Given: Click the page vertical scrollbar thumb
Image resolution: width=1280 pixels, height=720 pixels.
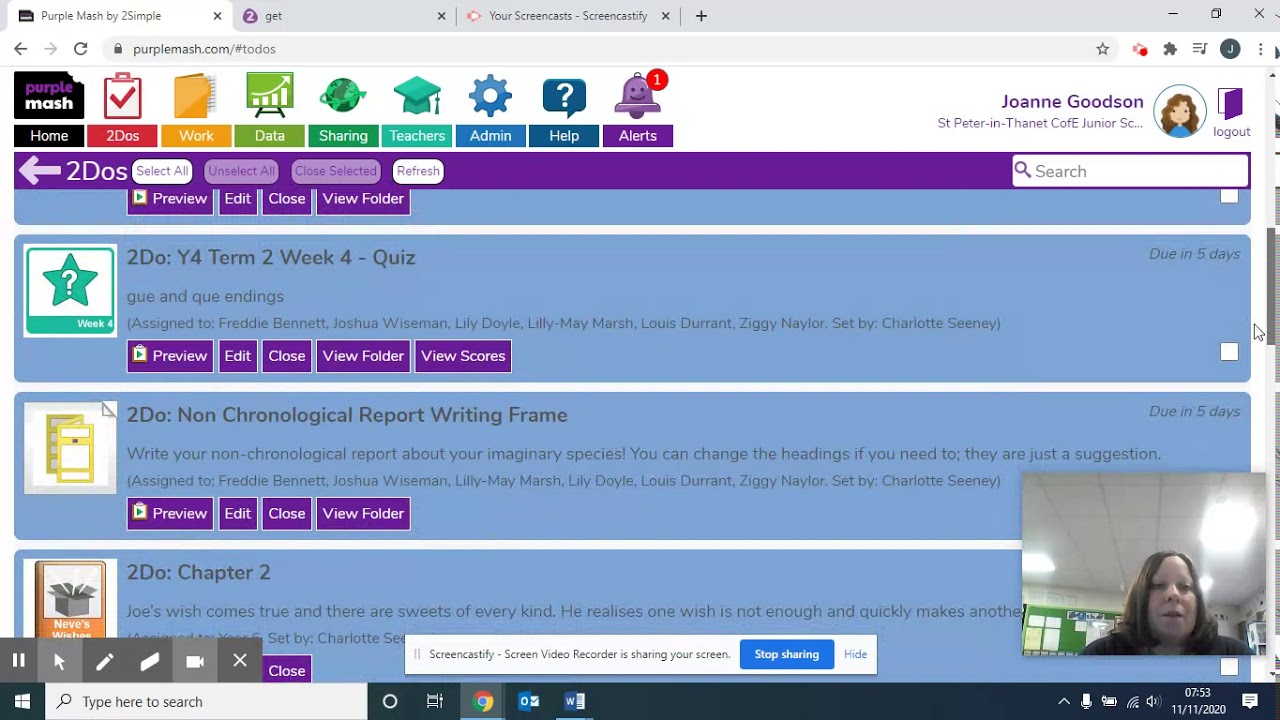Looking at the screenshot, I should (1272, 285).
